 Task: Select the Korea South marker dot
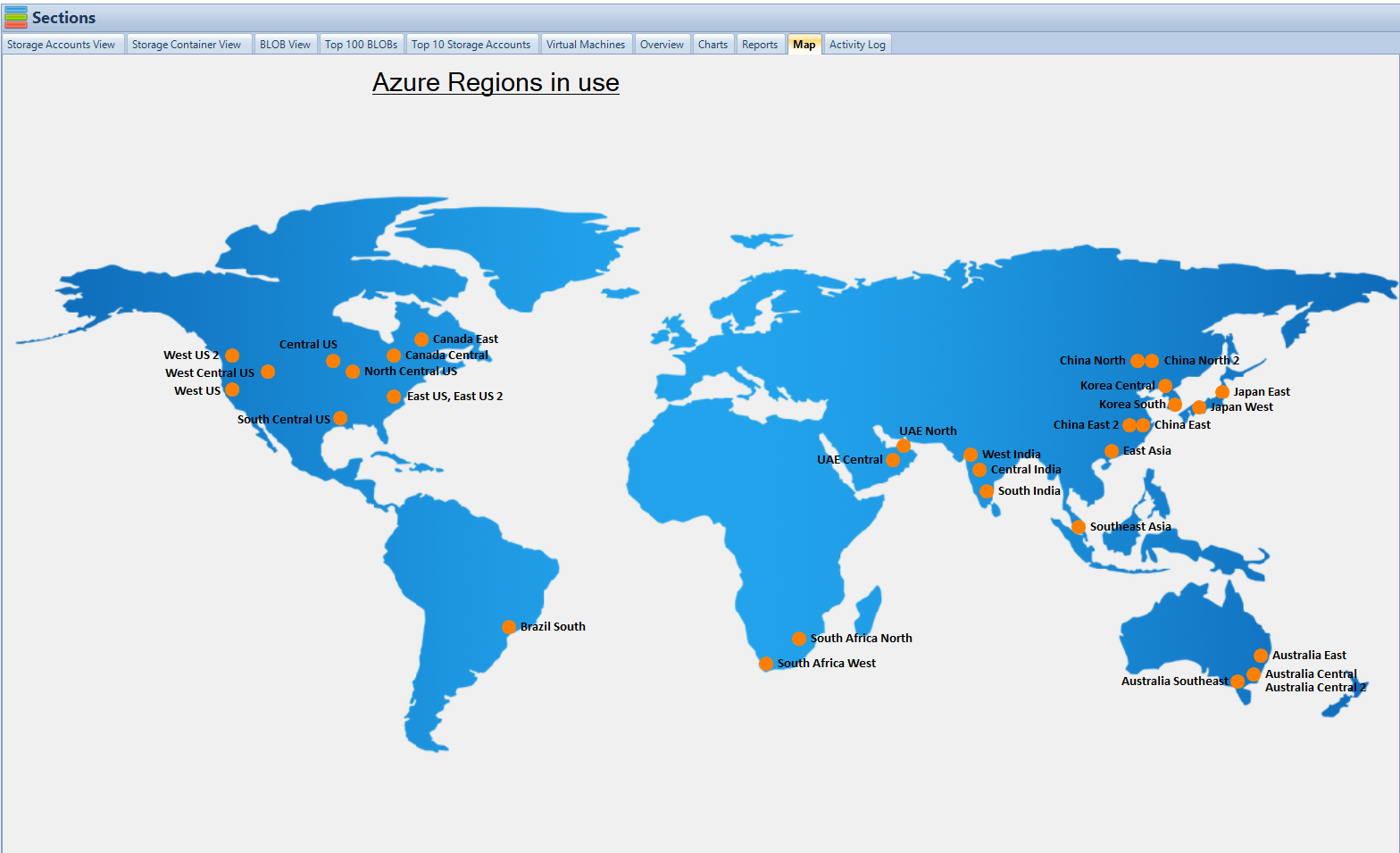(x=1175, y=405)
